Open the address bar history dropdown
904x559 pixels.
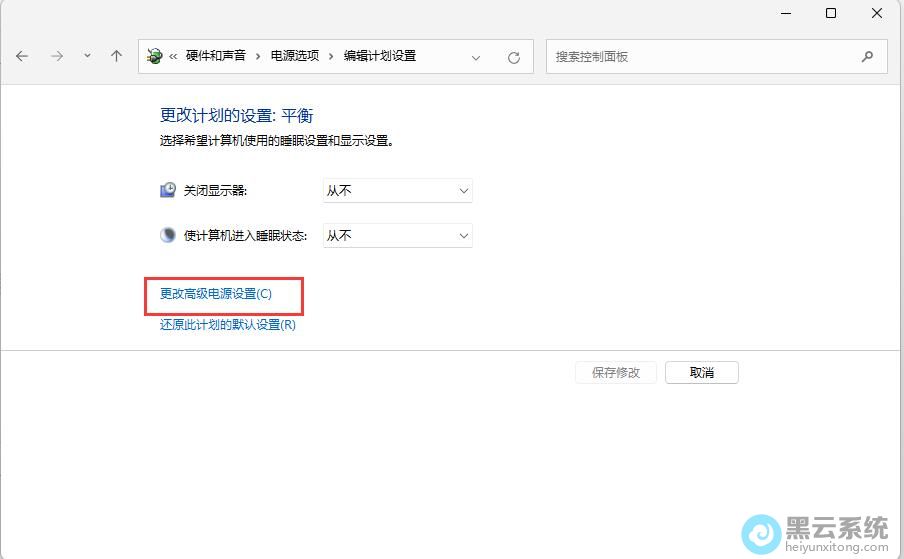pos(476,57)
